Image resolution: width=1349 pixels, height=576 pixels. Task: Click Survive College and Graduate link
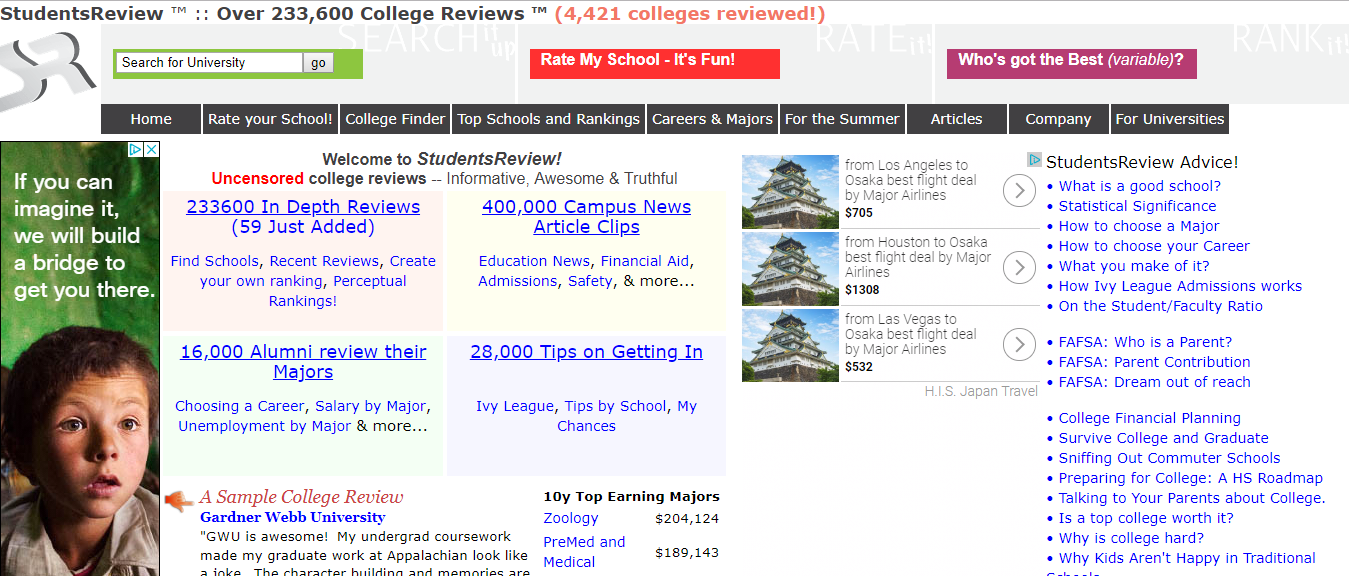pyautogui.click(x=1164, y=438)
